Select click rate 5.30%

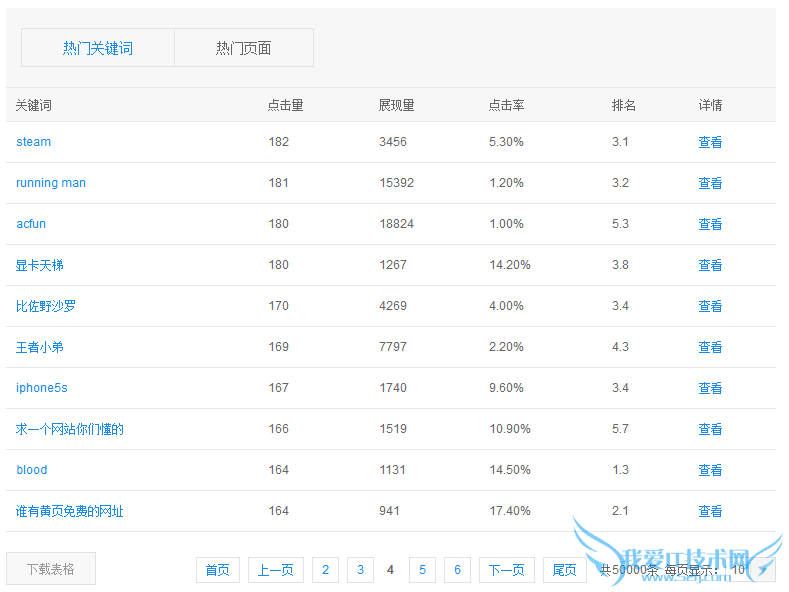coord(506,142)
